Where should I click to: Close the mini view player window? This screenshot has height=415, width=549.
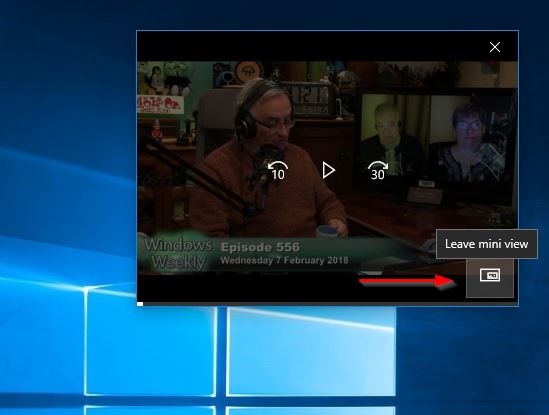(495, 47)
